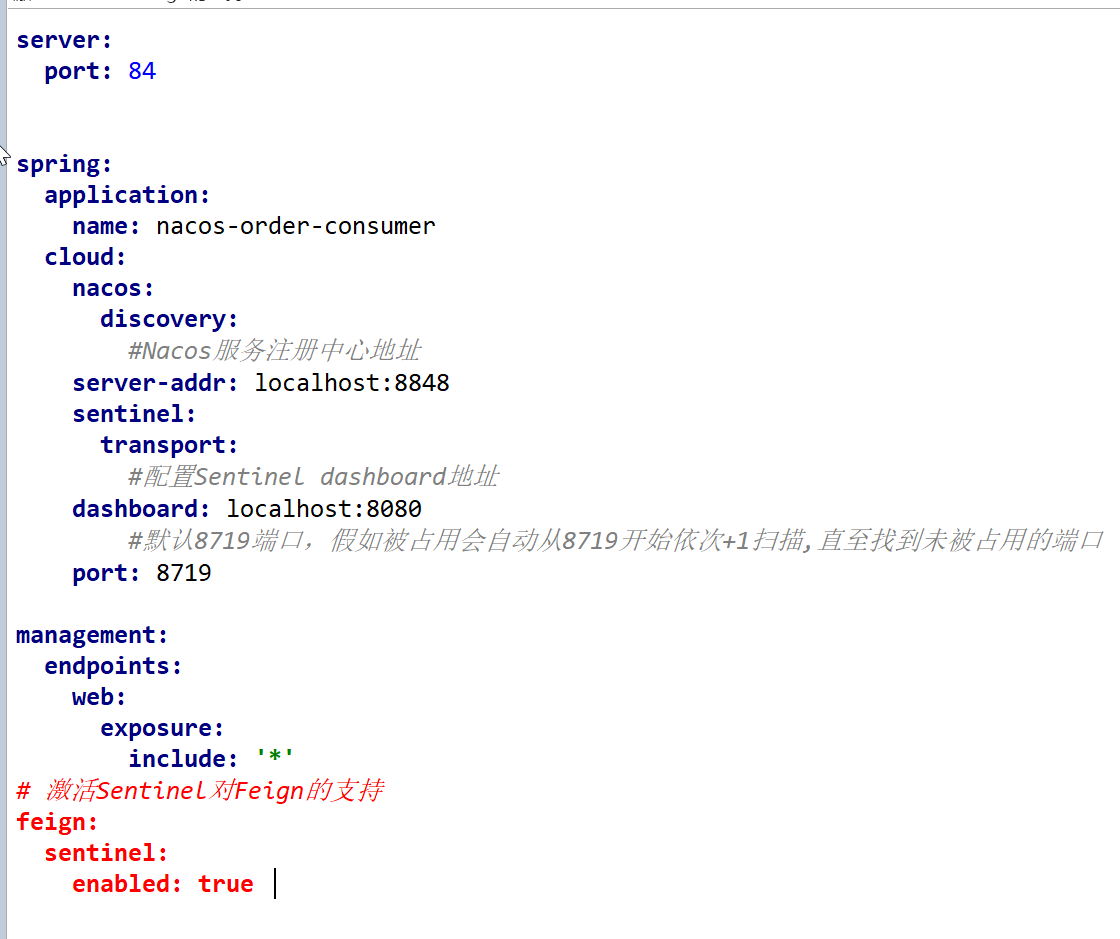
Task: Click the 'application:' key
Action: (127, 196)
